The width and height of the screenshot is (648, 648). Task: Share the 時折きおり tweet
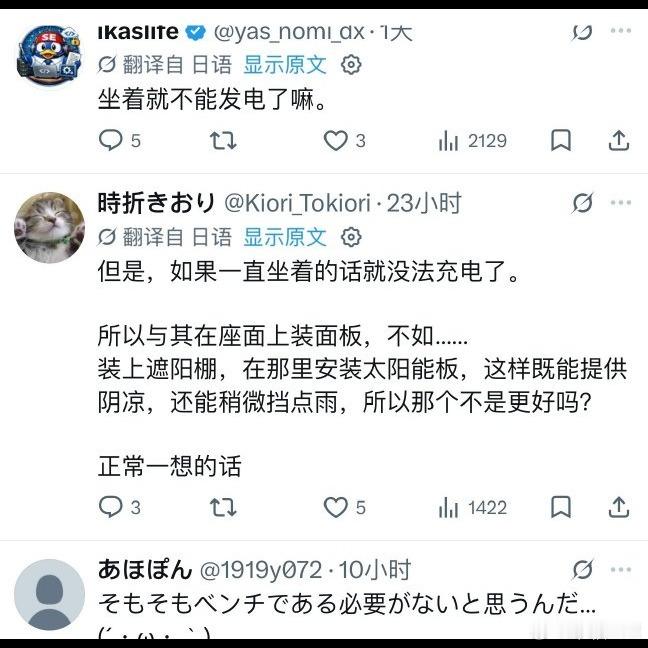pos(619,508)
